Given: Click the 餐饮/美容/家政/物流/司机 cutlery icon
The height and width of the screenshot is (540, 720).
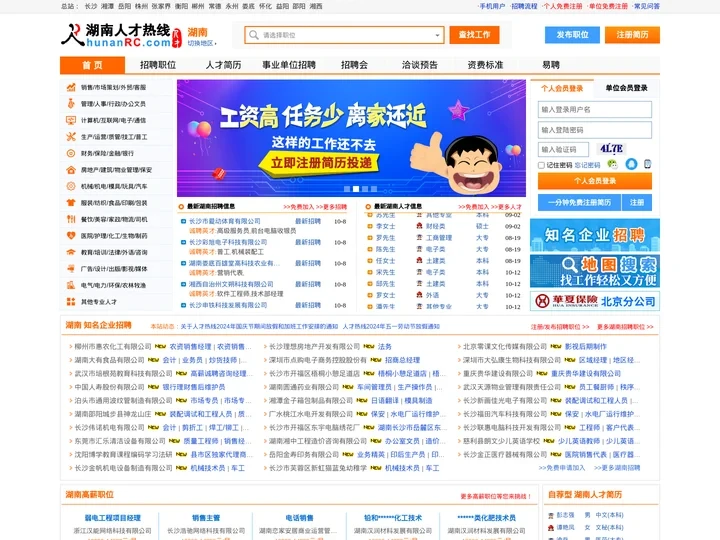Looking at the screenshot, I should [x=71, y=219].
